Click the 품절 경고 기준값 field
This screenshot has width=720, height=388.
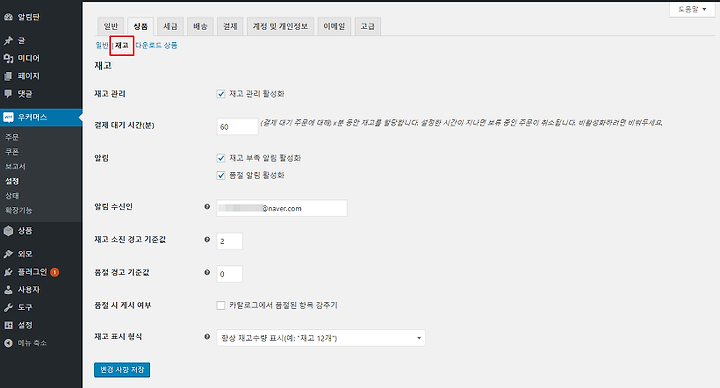[x=230, y=274]
